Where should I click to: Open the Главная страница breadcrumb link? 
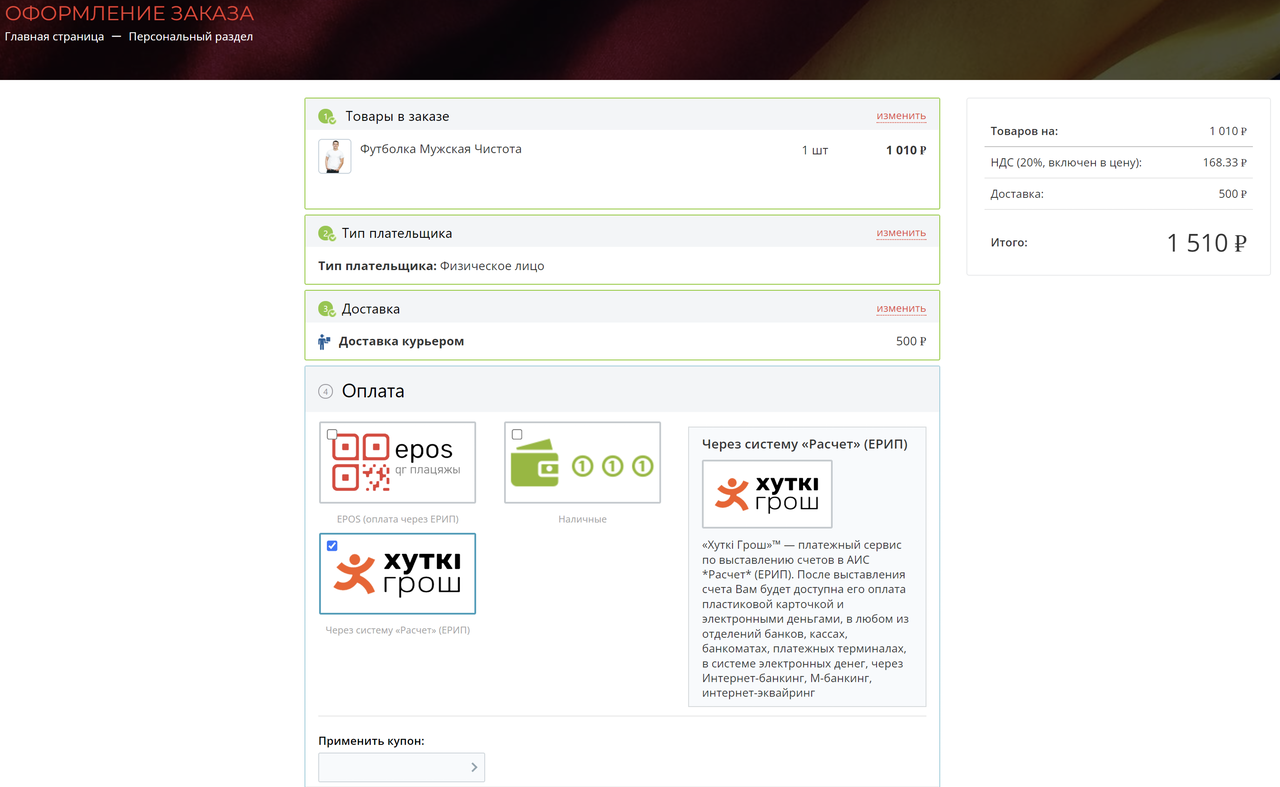click(54, 37)
